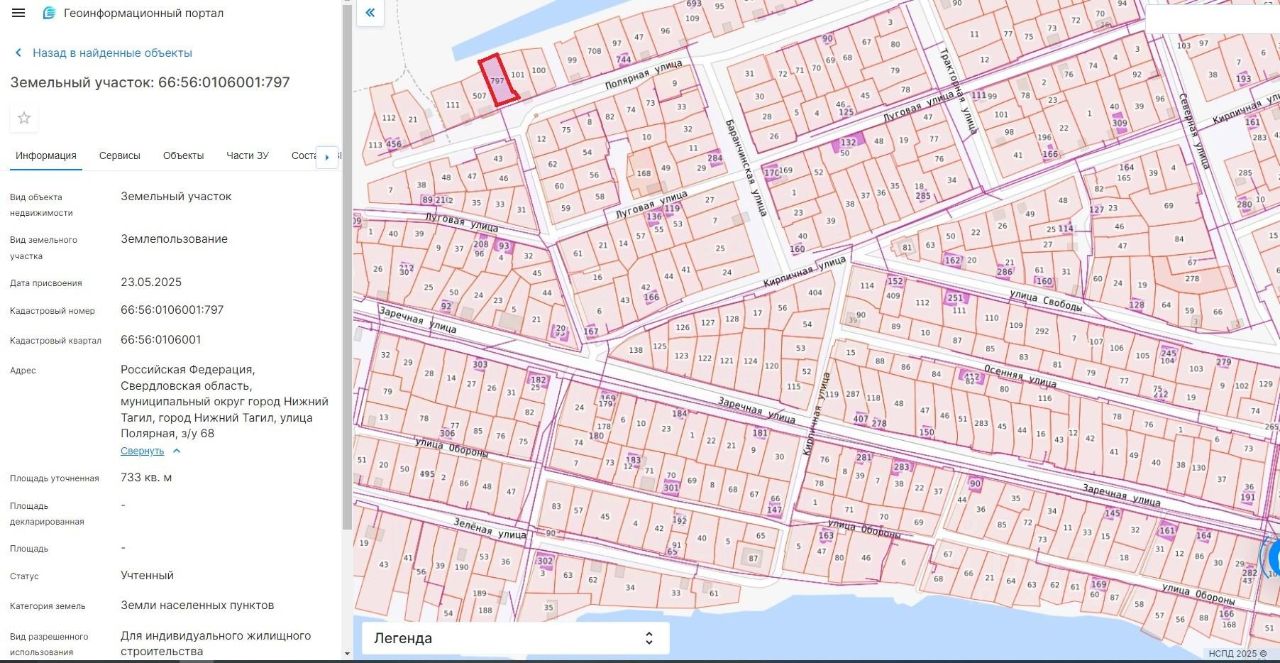Click the Тракторная улица street label

tap(957, 89)
